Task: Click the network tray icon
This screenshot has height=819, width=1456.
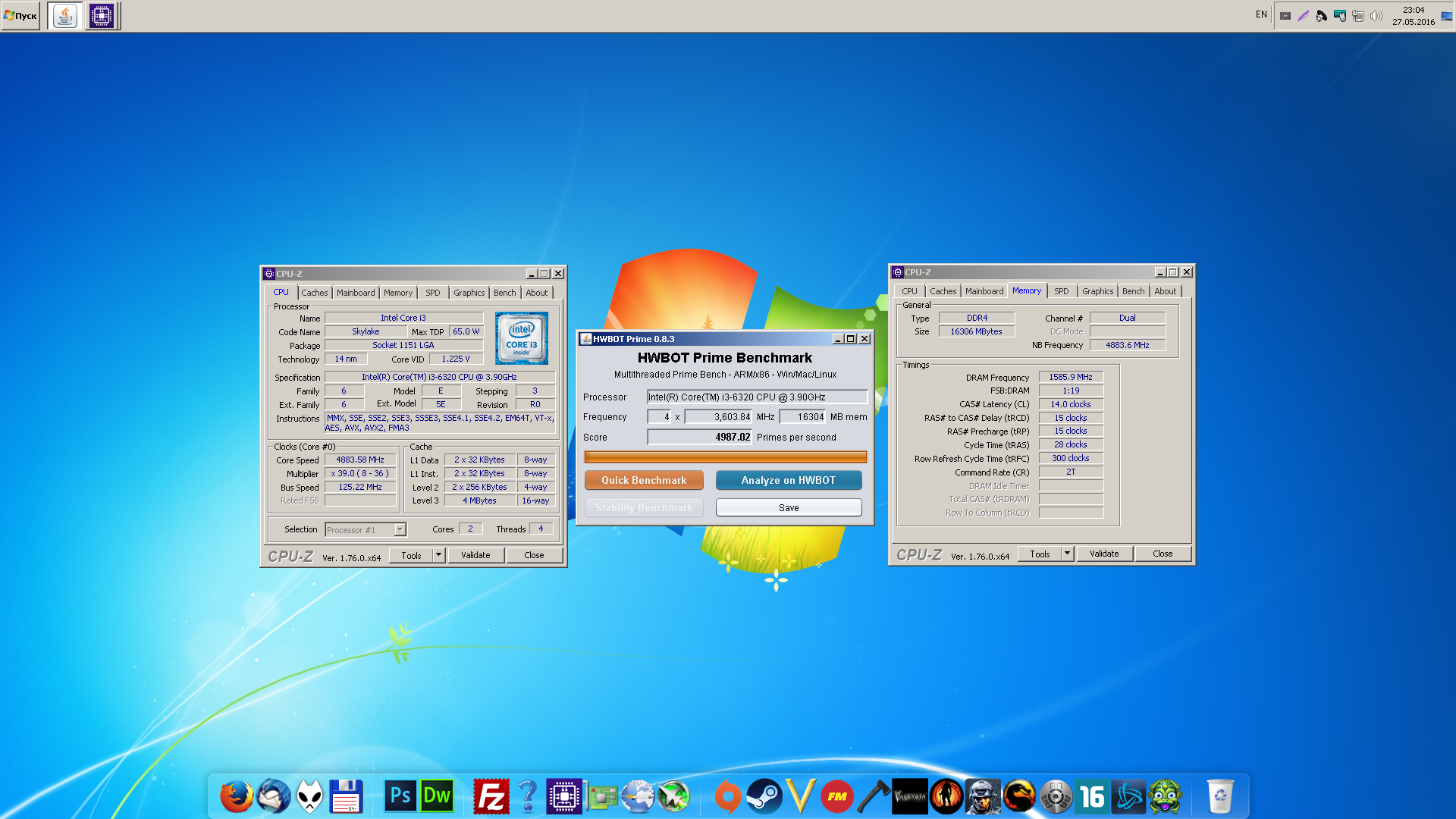Action: tap(1358, 15)
